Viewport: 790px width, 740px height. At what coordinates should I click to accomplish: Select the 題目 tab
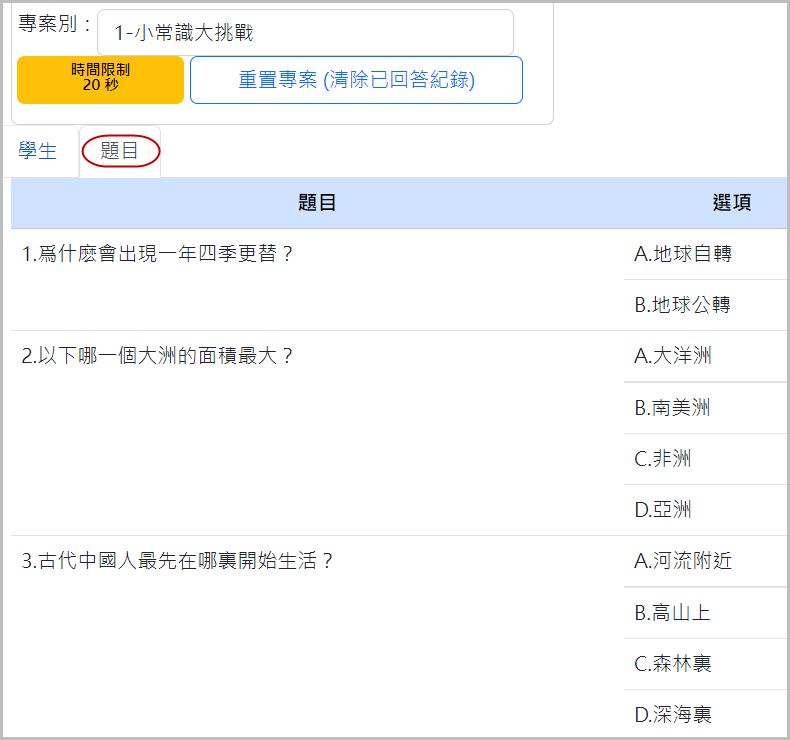[x=120, y=152]
